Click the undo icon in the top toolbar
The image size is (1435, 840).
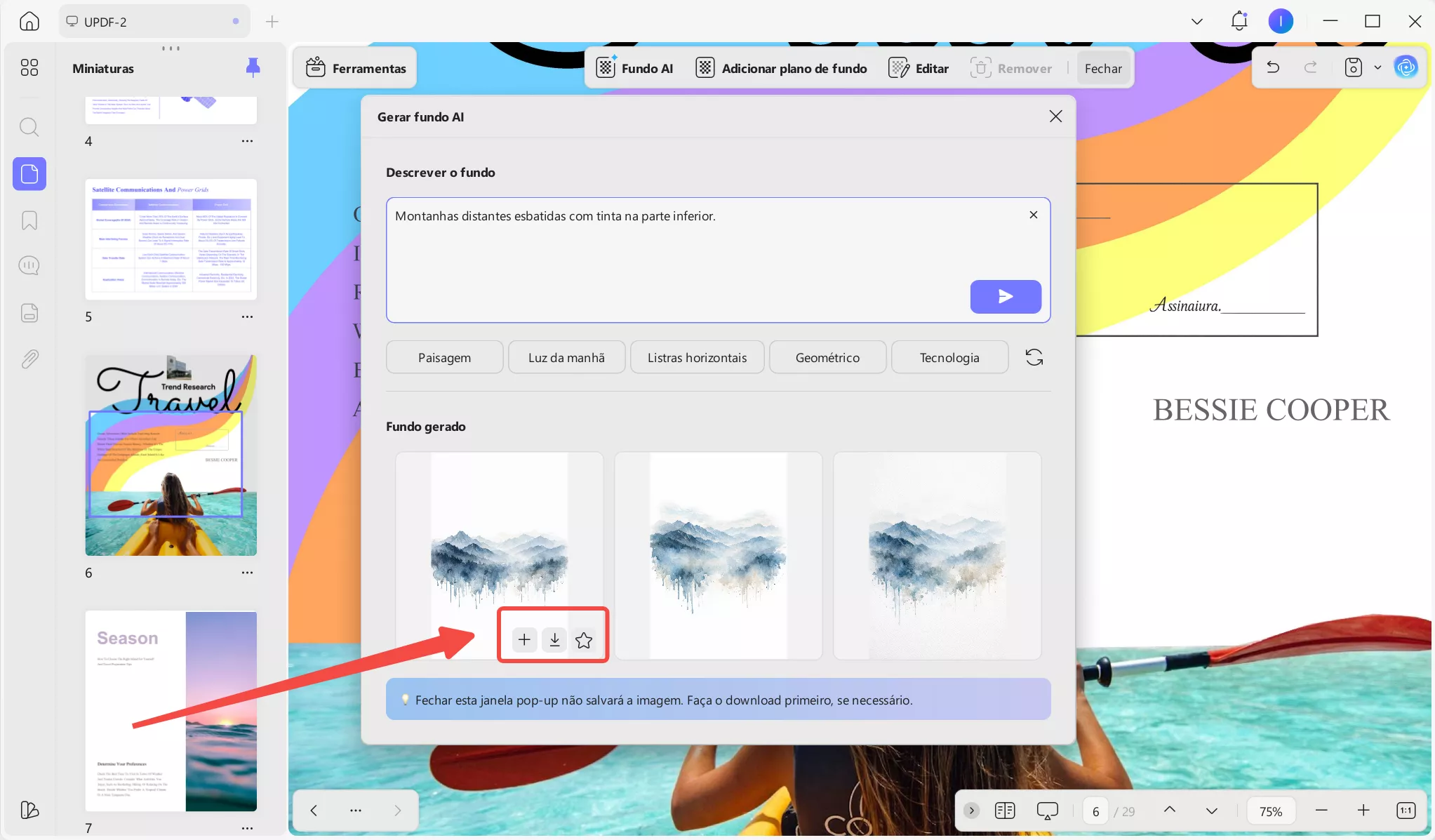pos(1273,67)
